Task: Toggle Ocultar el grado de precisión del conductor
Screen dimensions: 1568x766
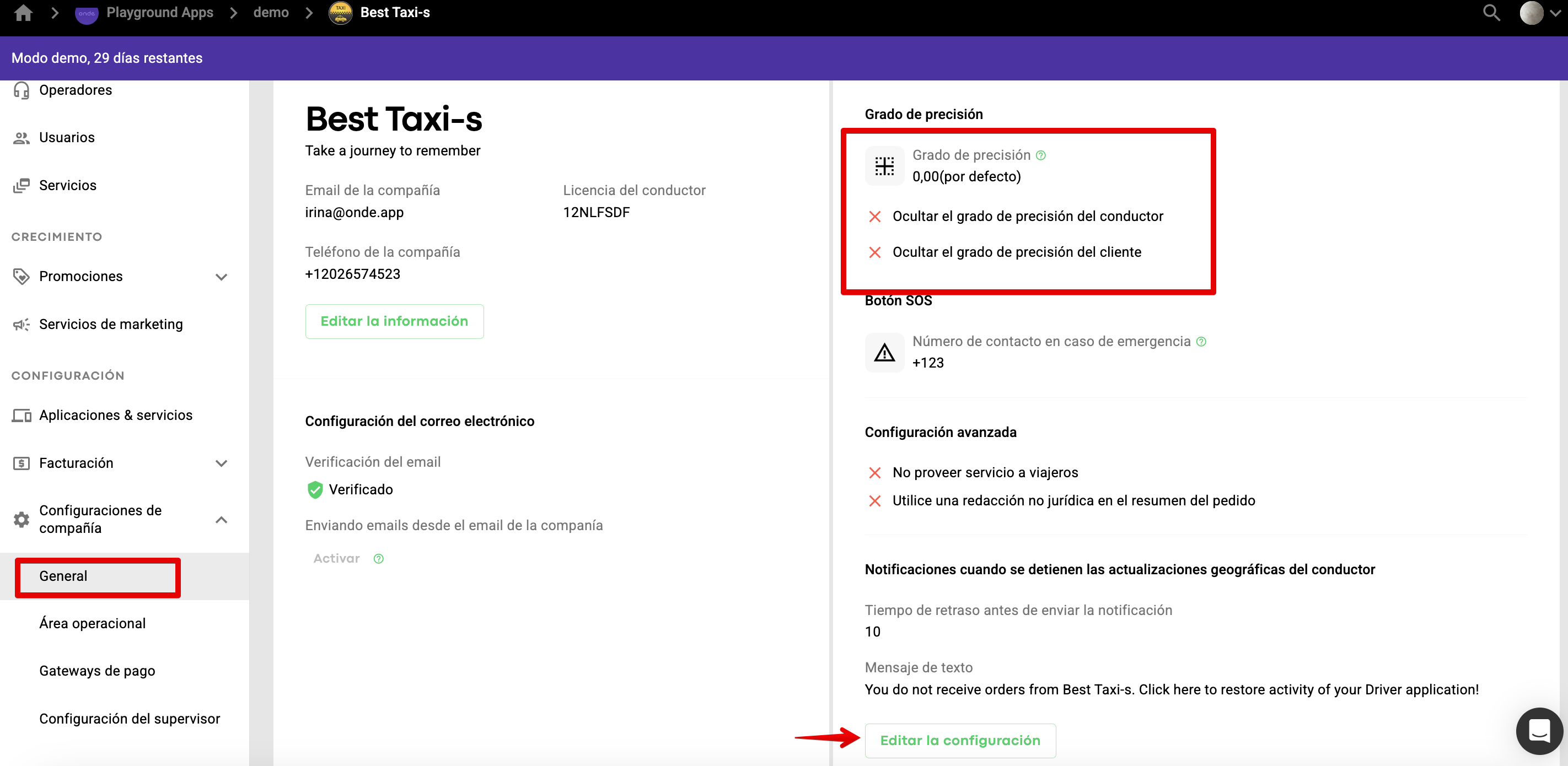Action: [875, 217]
